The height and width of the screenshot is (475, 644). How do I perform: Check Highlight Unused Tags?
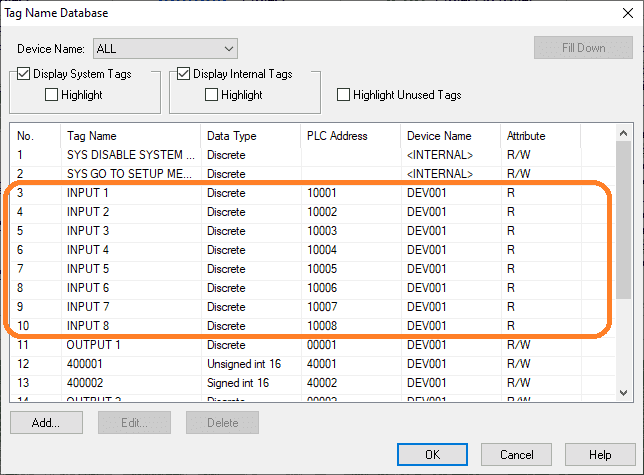(x=343, y=95)
